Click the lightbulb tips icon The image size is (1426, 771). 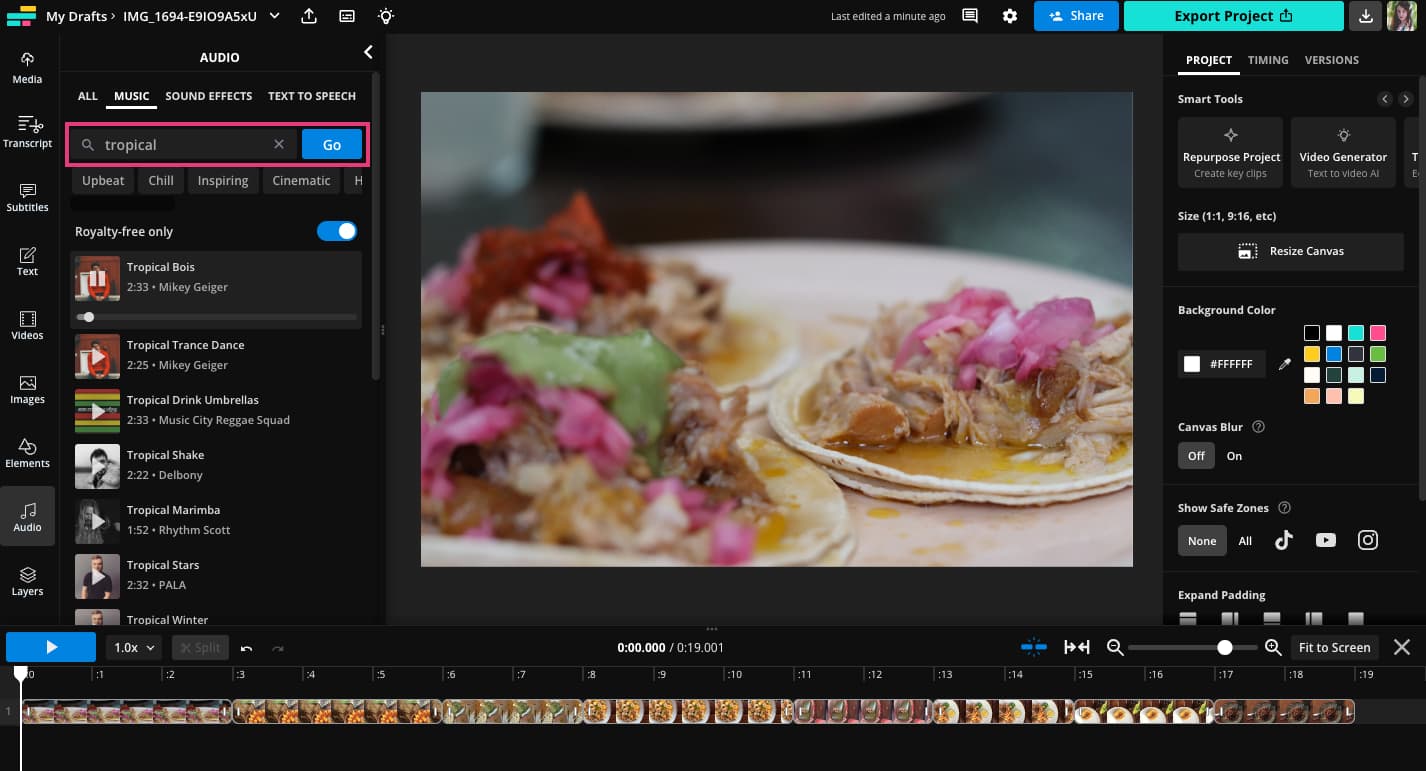(x=385, y=16)
